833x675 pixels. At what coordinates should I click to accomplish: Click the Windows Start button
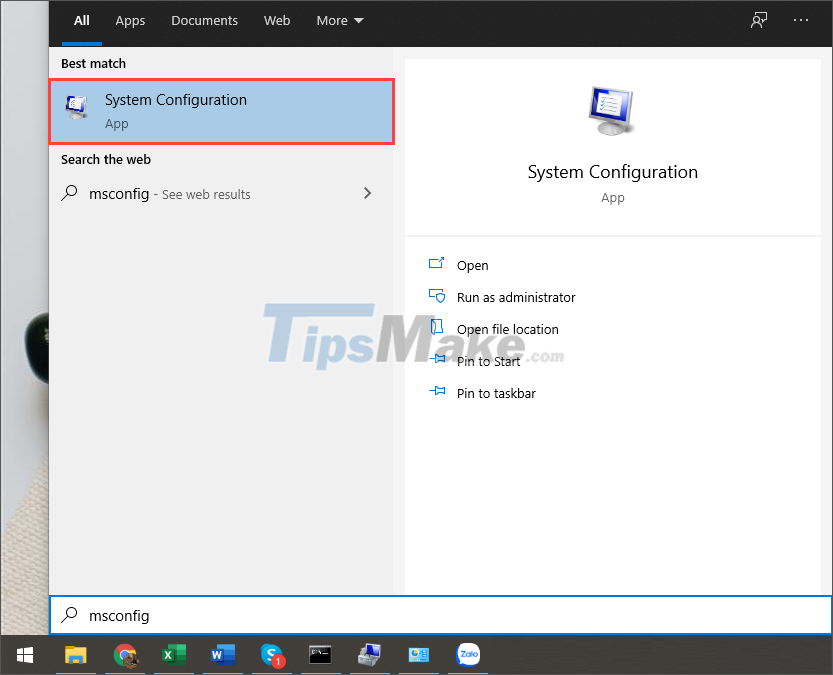[x=25, y=655]
